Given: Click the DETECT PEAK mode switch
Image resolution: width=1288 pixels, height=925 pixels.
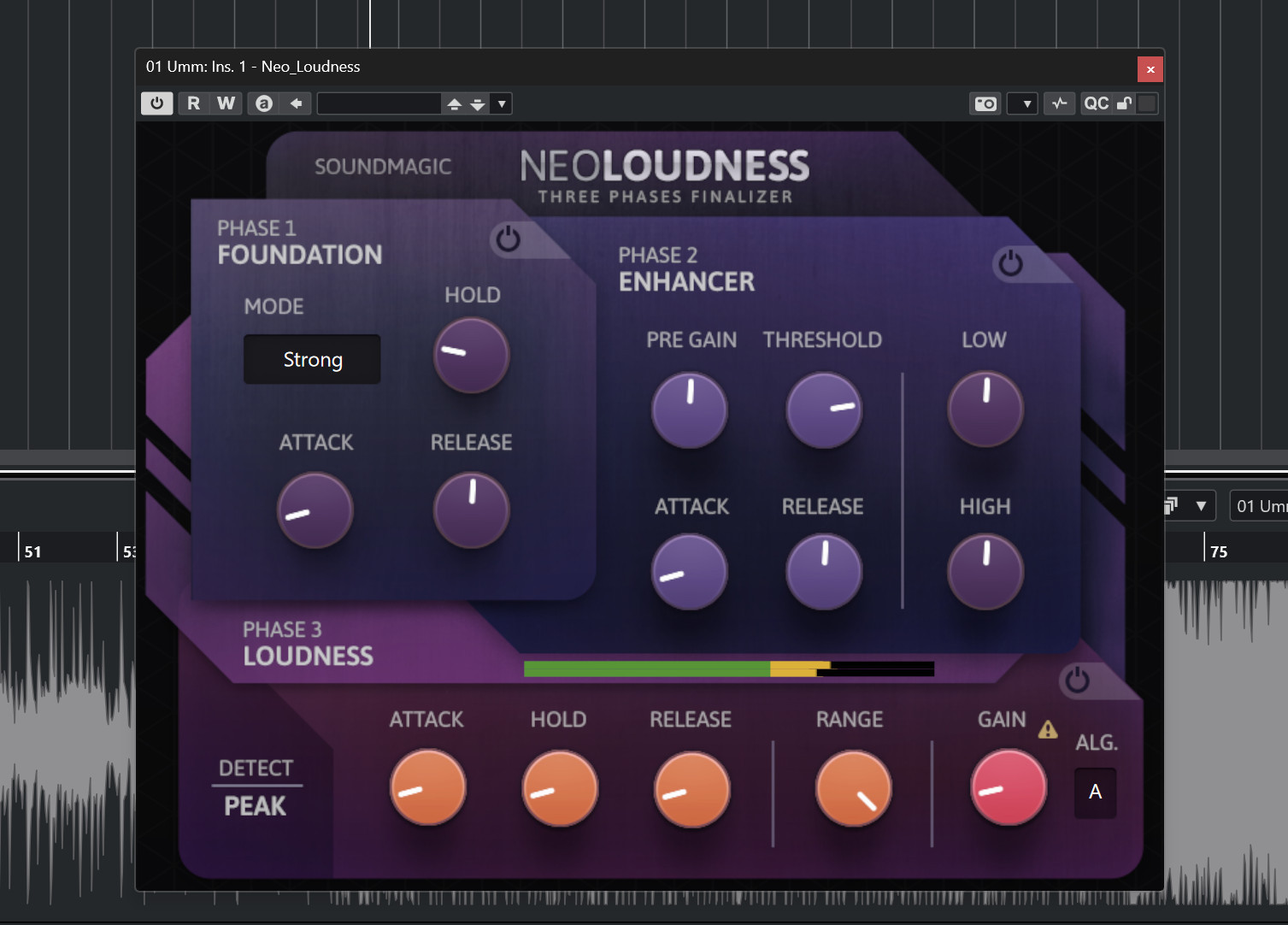Looking at the screenshot, I should 256,787.
